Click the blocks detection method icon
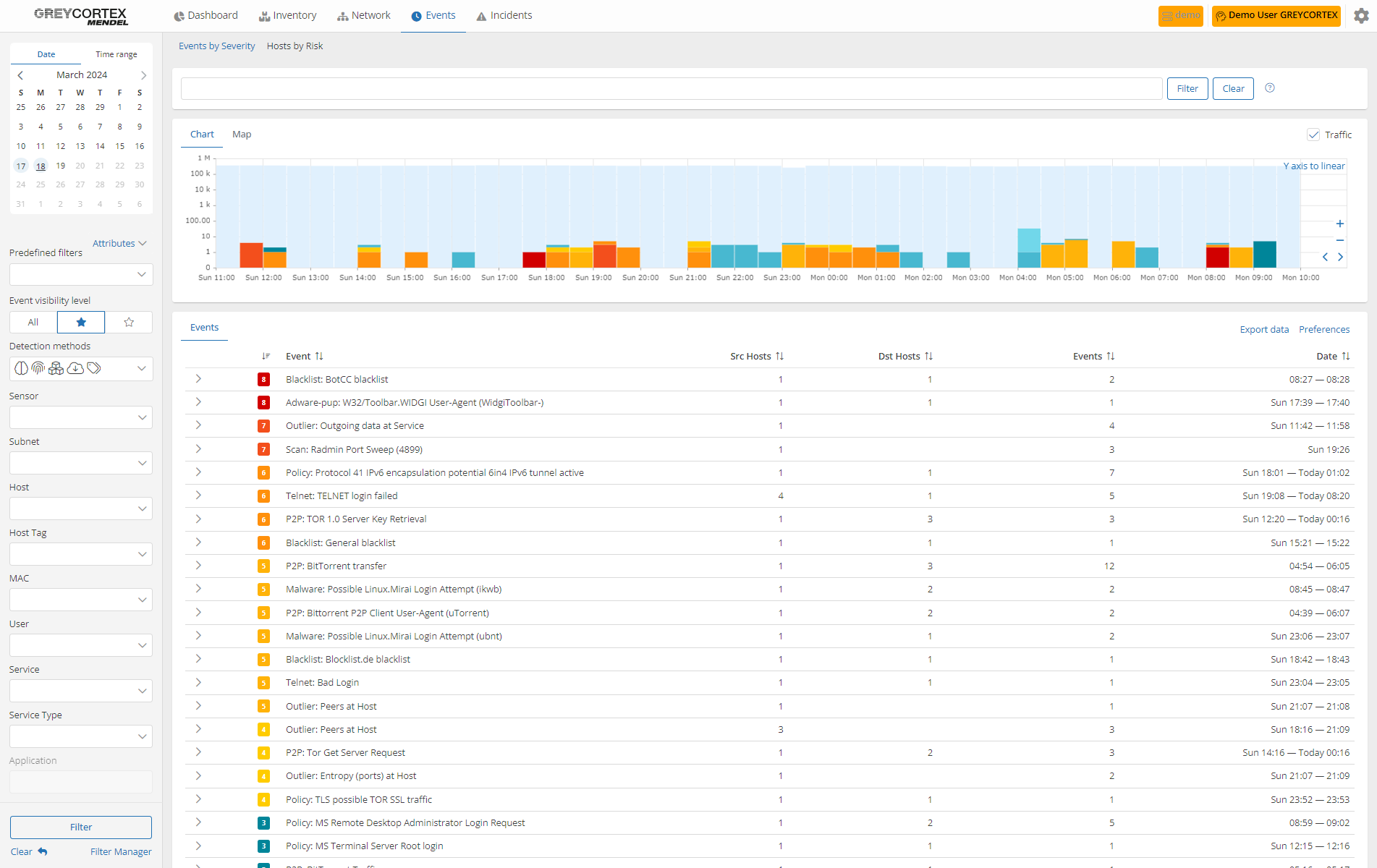The width and height of the screenshot is (1377, 868). [56, 367]
